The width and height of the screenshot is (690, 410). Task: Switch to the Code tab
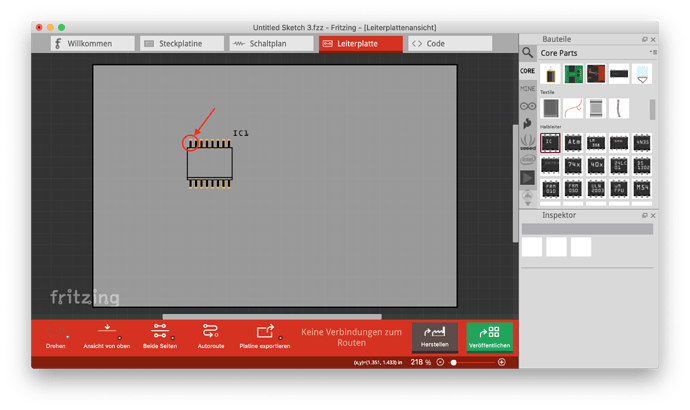click(x=450, y=44)
